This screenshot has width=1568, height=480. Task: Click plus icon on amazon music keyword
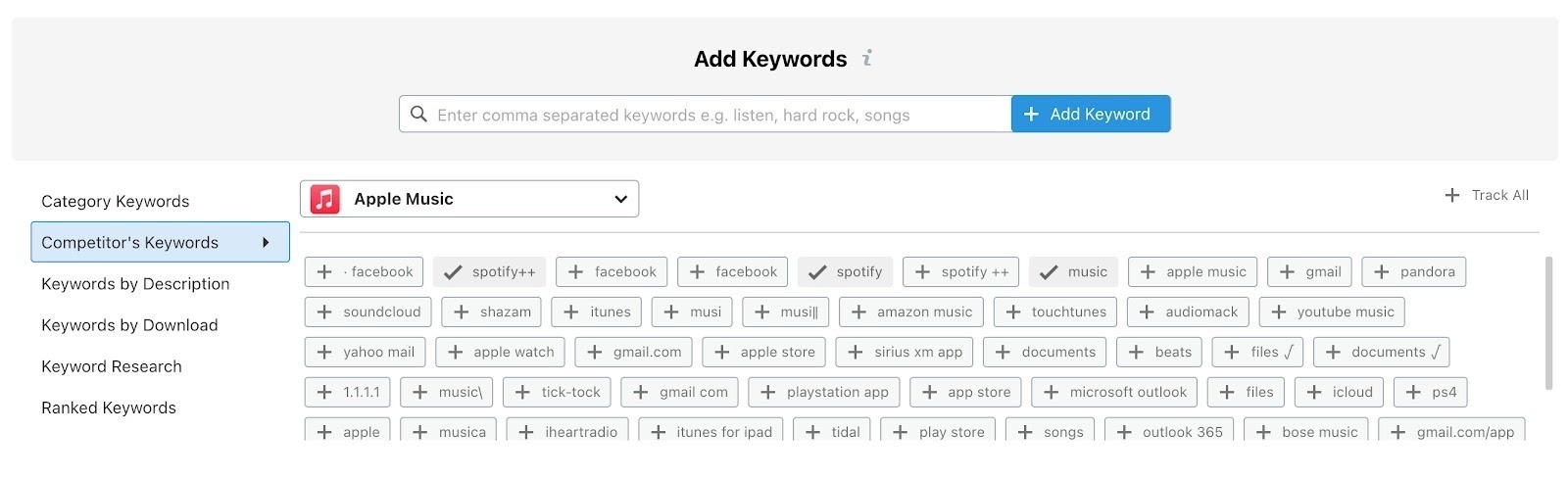coord(858,312)
